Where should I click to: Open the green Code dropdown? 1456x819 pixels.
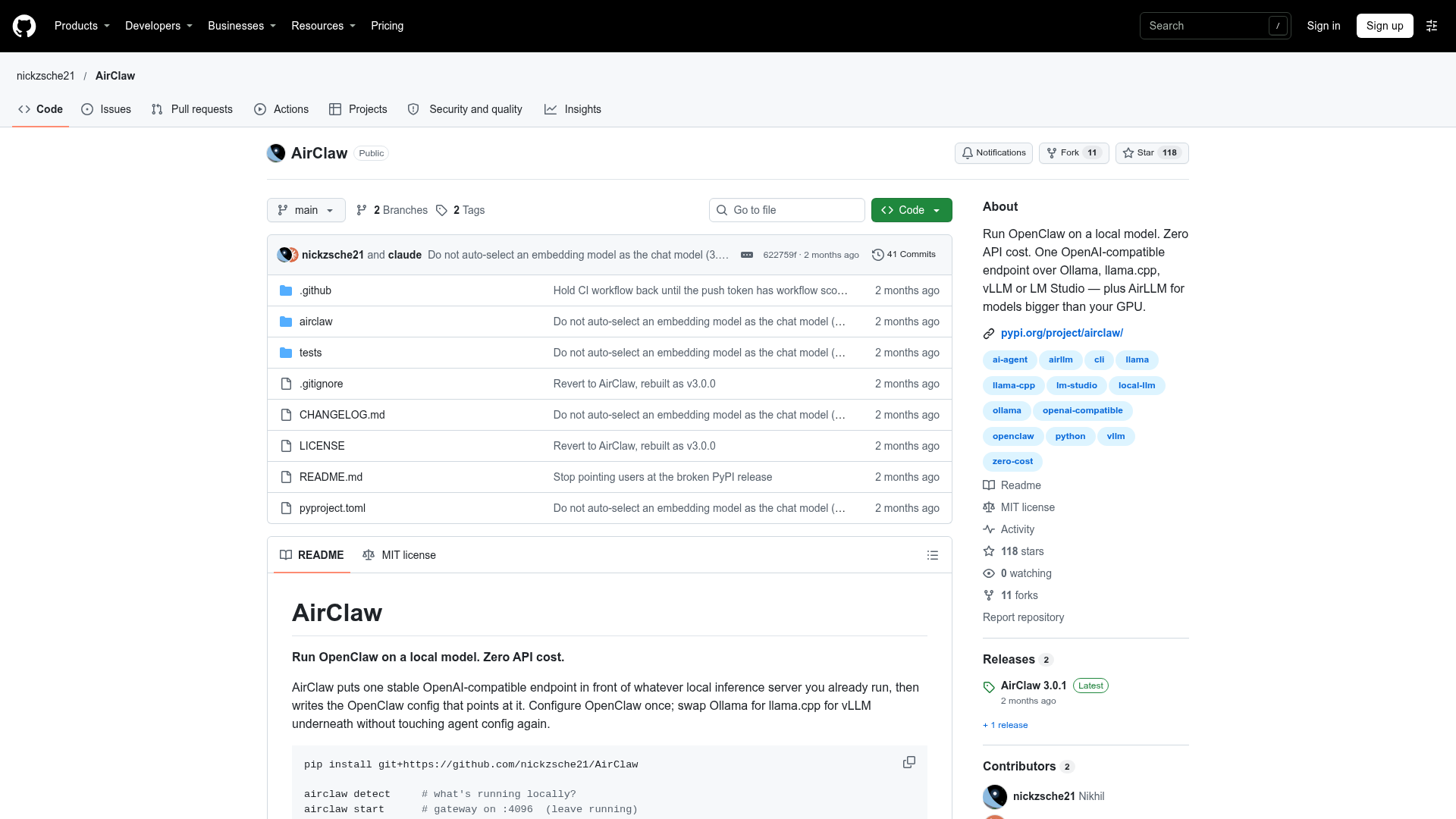[x=912, y=210]
